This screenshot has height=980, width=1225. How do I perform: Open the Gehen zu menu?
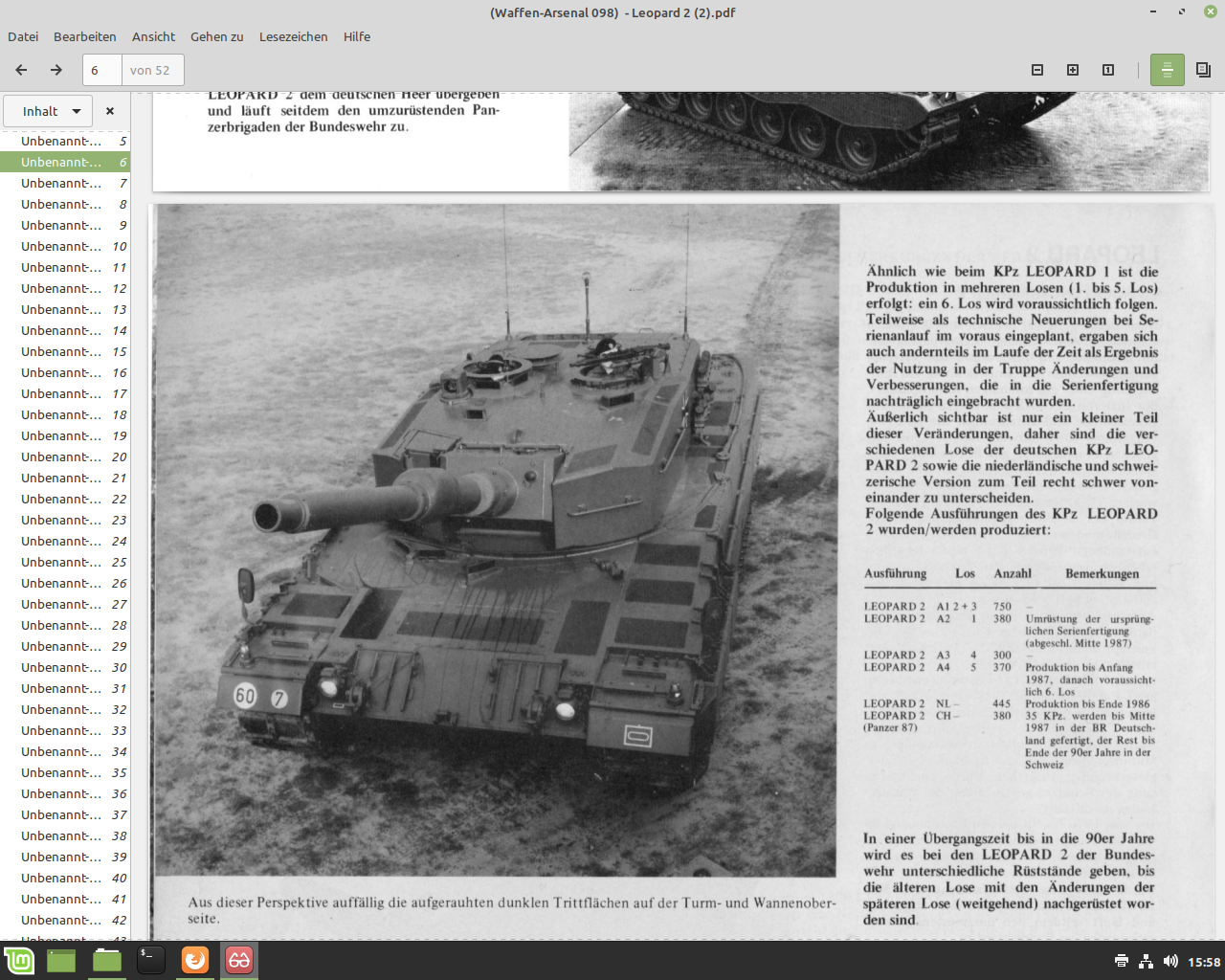[217, 36]
